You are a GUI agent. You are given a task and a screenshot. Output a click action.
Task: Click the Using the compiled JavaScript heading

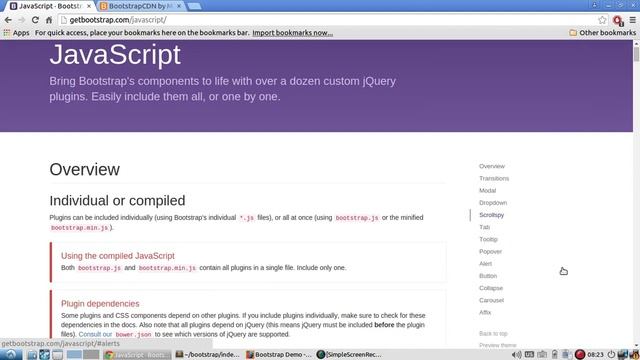[x=118, y=256]
